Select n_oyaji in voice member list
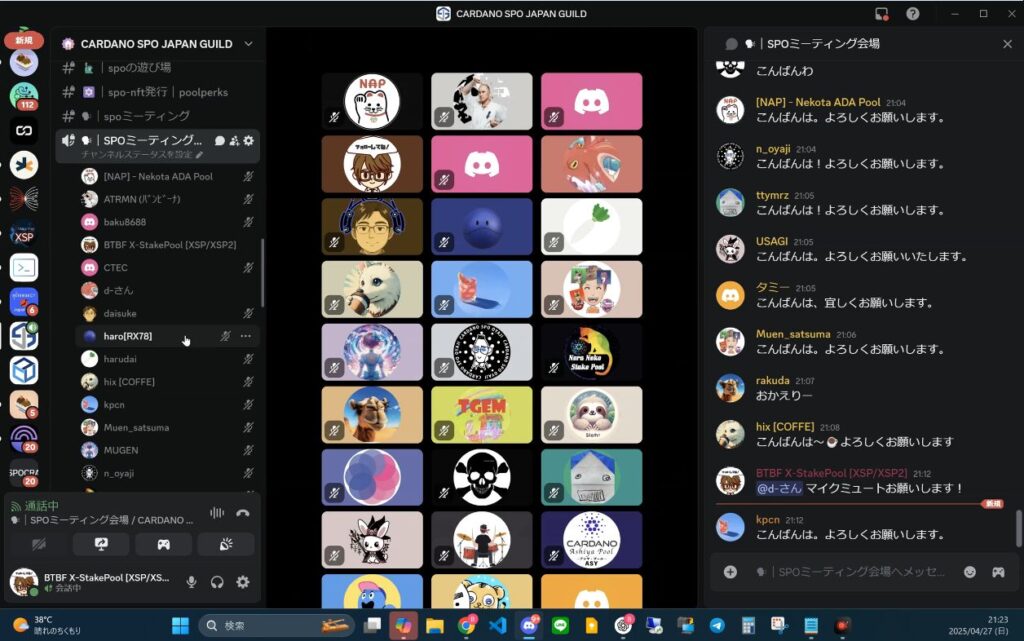The image size is (1024, 641). point(168,473)
